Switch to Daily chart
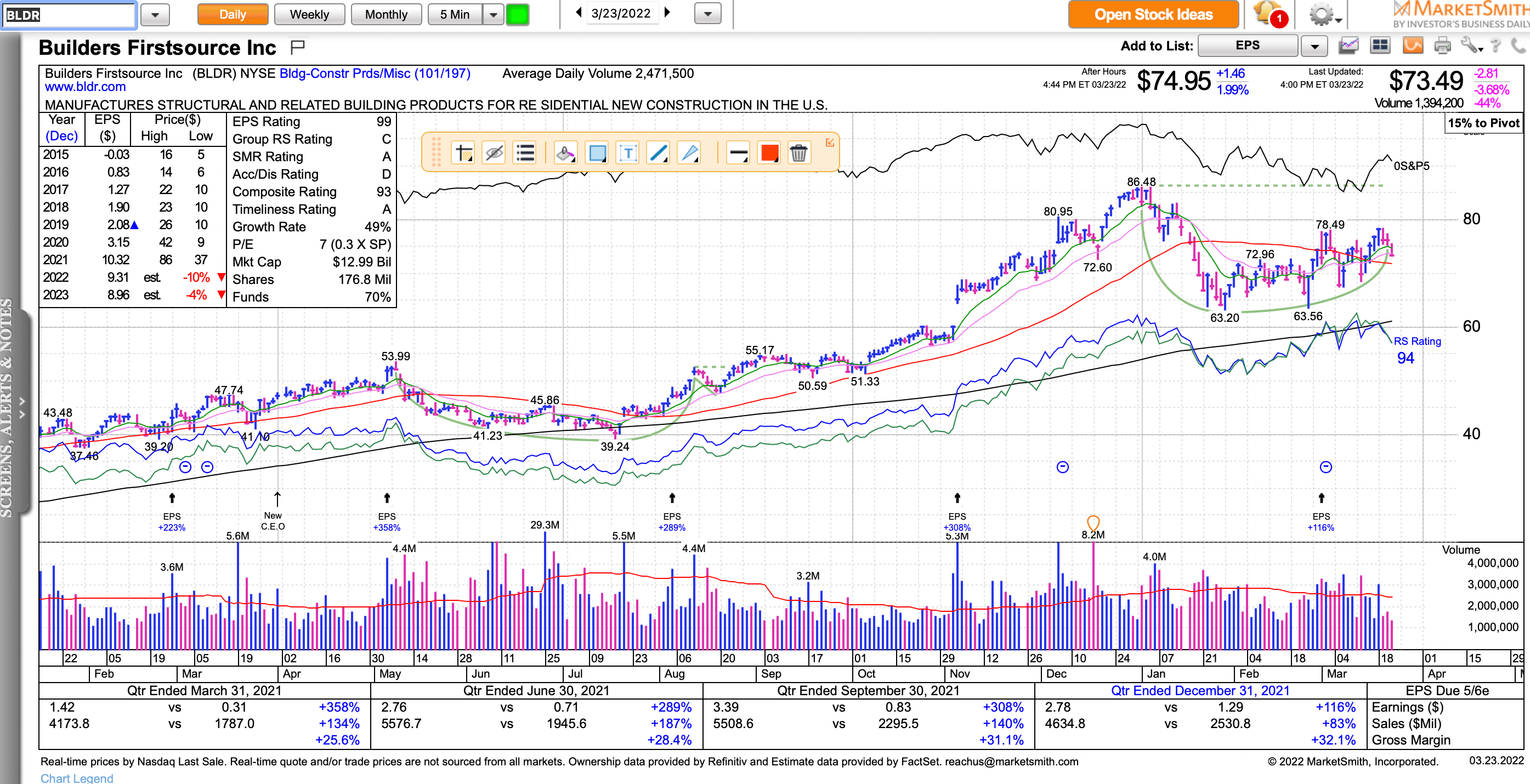Image resolution: width=1530 pixels, height=784 pixels. click(232, 14)
